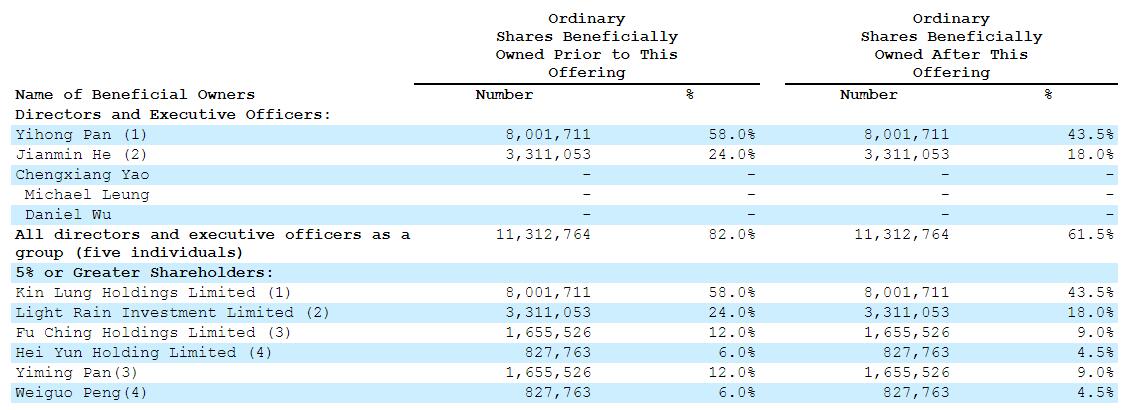The width and height of the screenshot is (1129, 410).
Task: Click Yiming Pan's prior-offering 1,655,526 shares
Action: pos(547,373)
